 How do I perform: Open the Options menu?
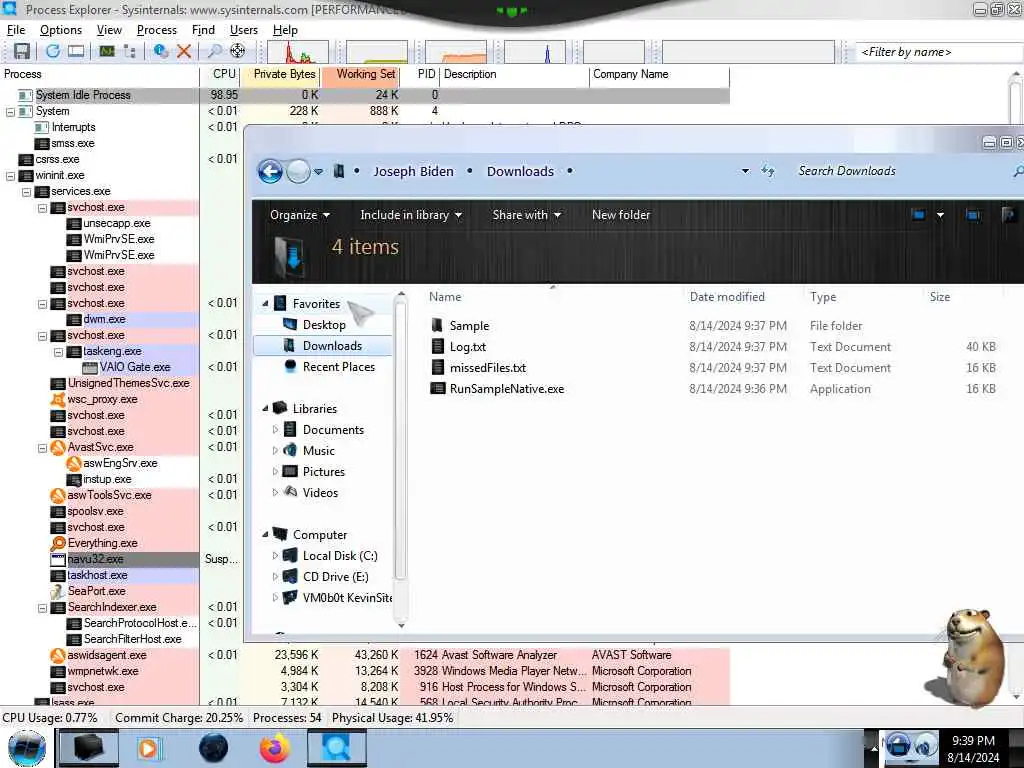click(61, 30)
